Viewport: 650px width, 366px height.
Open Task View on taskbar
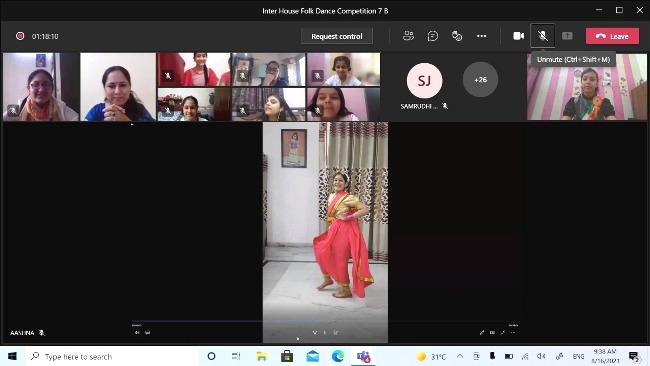point(236,356)
